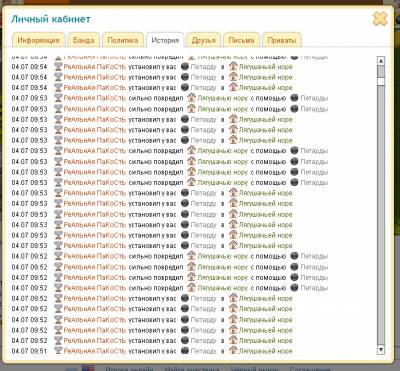Click the Личный кабинет title text

pyautogui.click(x=51, y=19)
